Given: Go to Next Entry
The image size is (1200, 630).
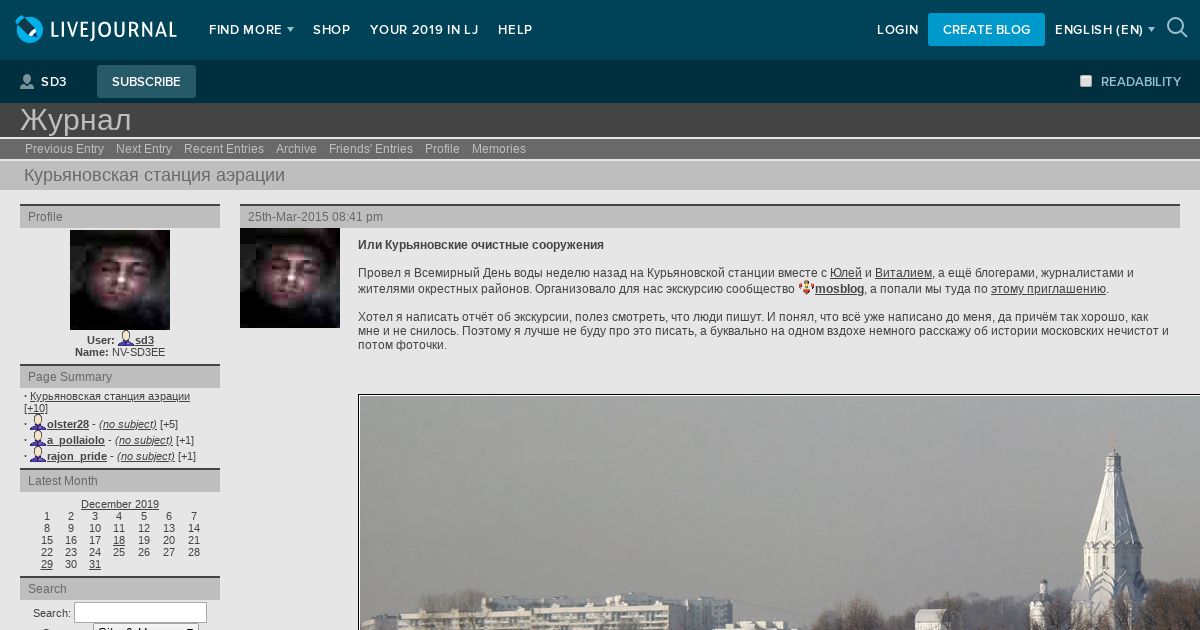Looking at the screenshot, I should point(144,149).
